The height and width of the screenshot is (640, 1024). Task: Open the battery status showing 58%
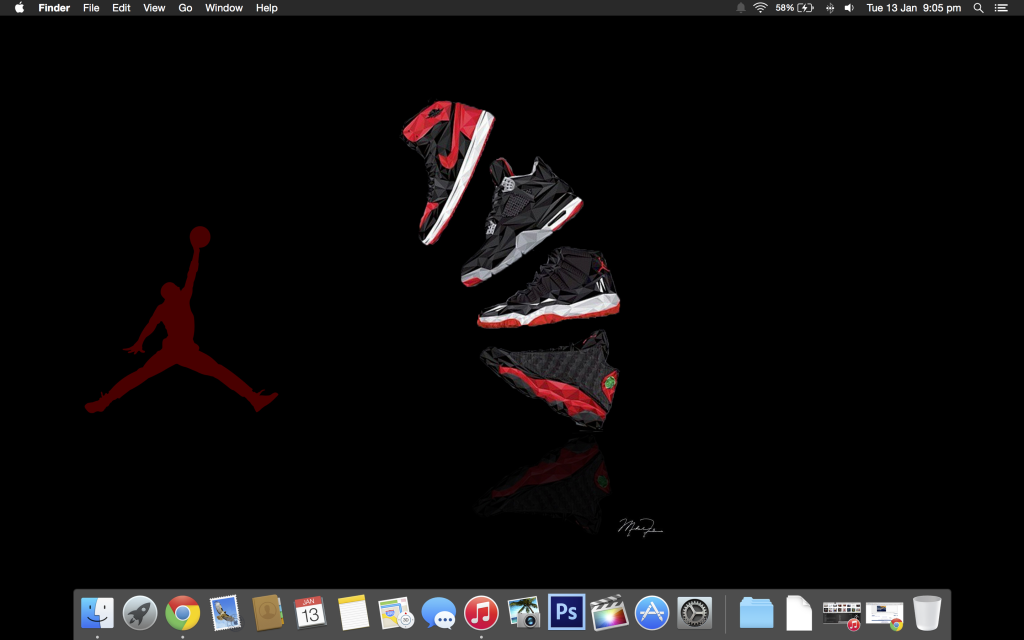coord(795,8)
